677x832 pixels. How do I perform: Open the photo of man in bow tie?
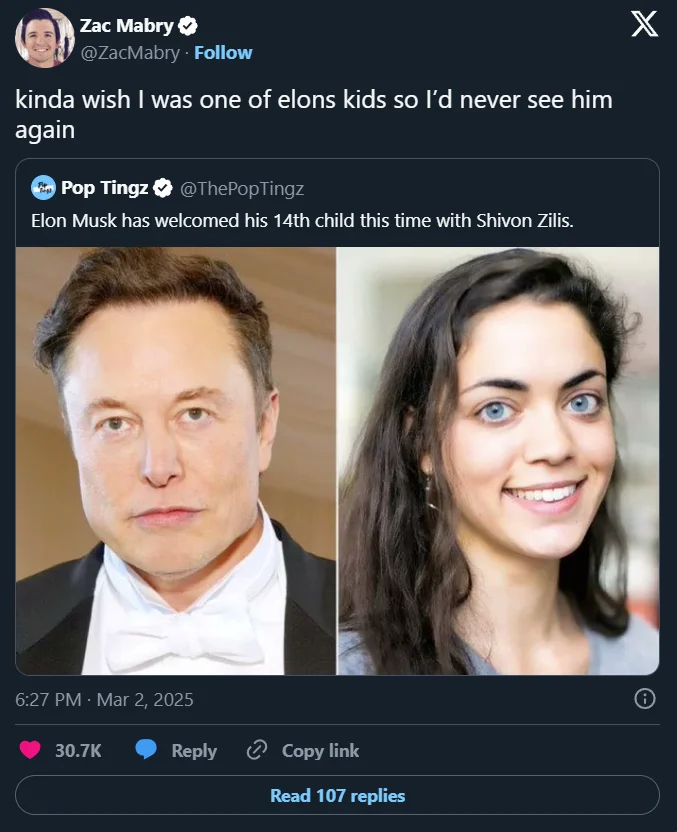pos(176,460)
